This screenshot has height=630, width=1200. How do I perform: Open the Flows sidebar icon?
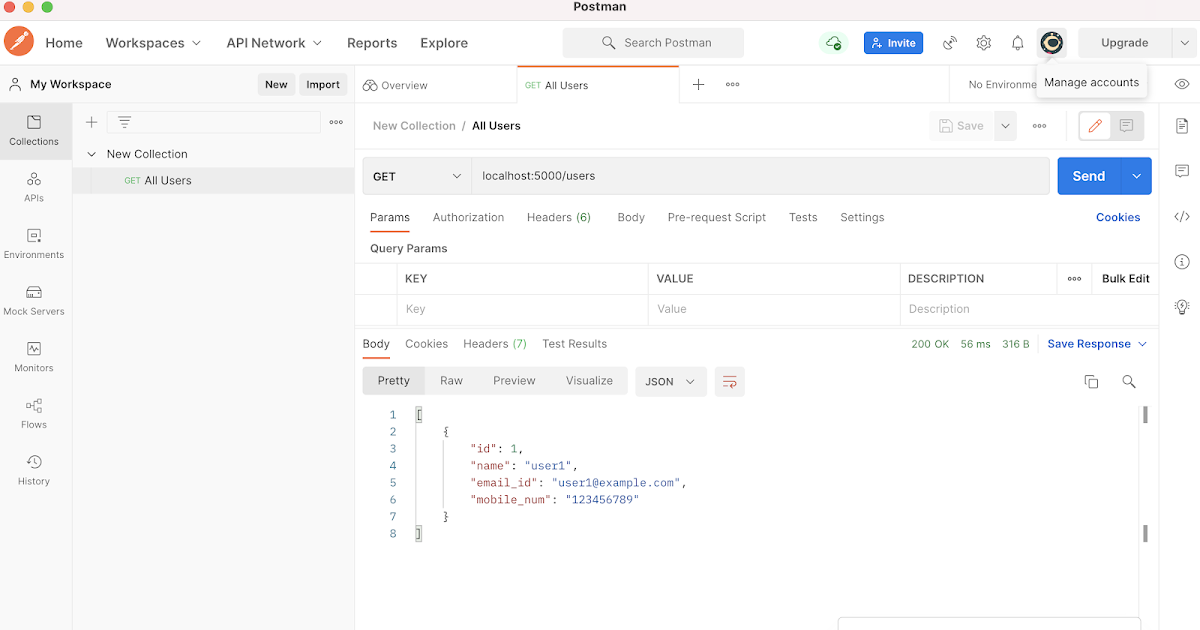(34, 413)
